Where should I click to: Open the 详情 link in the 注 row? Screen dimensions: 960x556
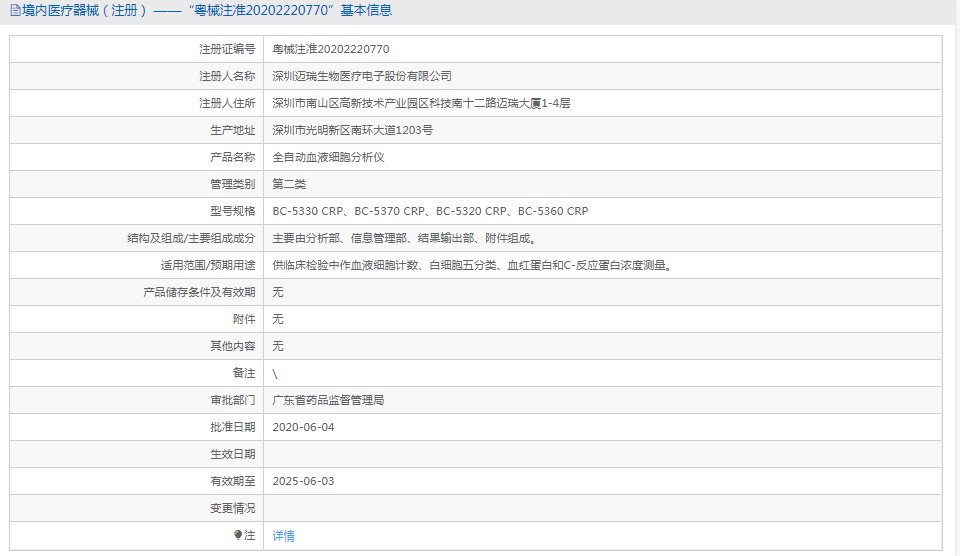coord(283,536)
